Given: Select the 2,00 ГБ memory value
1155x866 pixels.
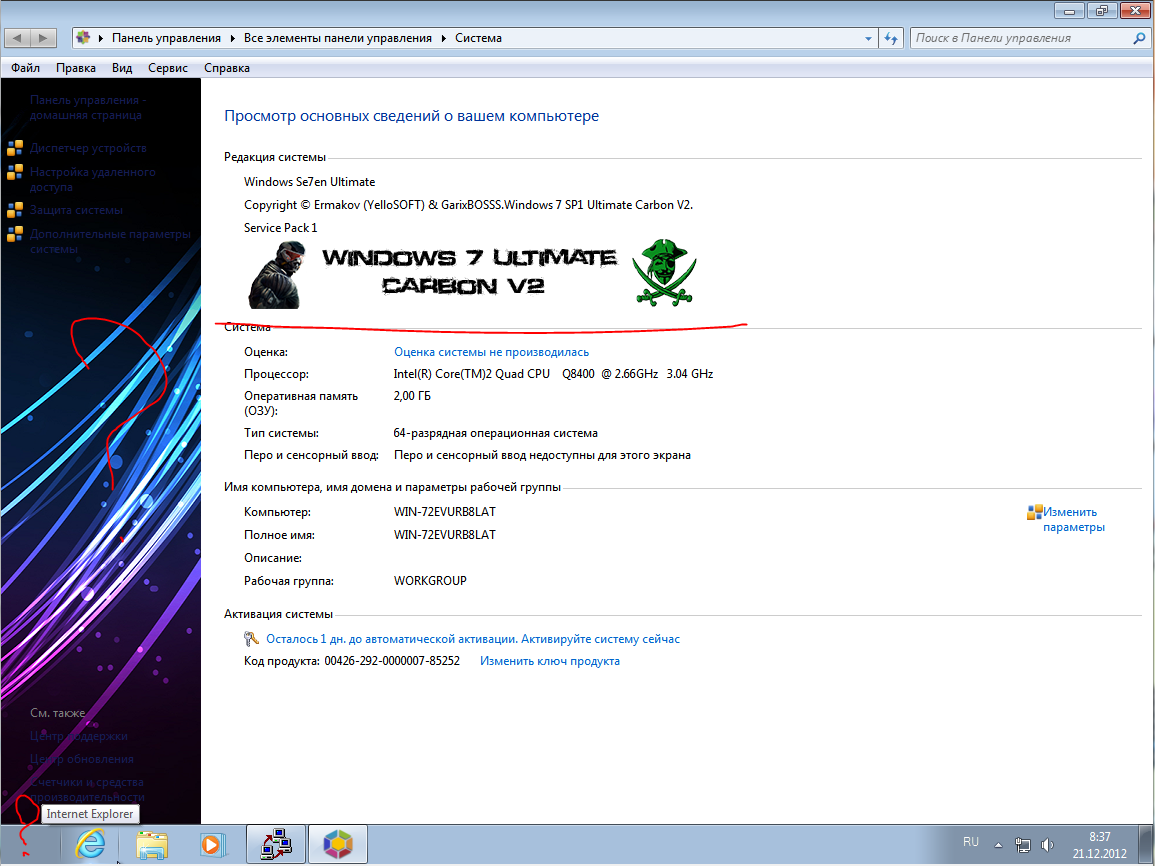Looking at the screenshot, I should coord(412,396).
